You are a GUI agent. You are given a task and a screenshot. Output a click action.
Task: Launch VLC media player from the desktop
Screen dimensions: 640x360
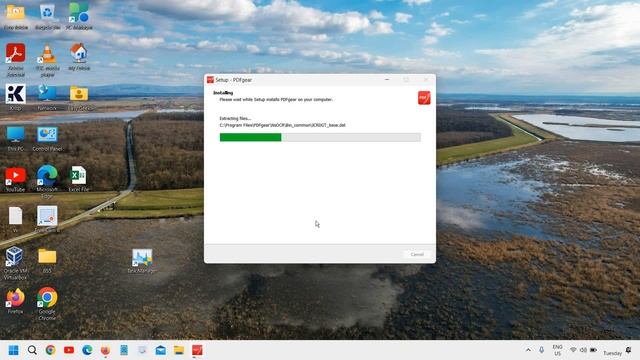click(47, 60)
